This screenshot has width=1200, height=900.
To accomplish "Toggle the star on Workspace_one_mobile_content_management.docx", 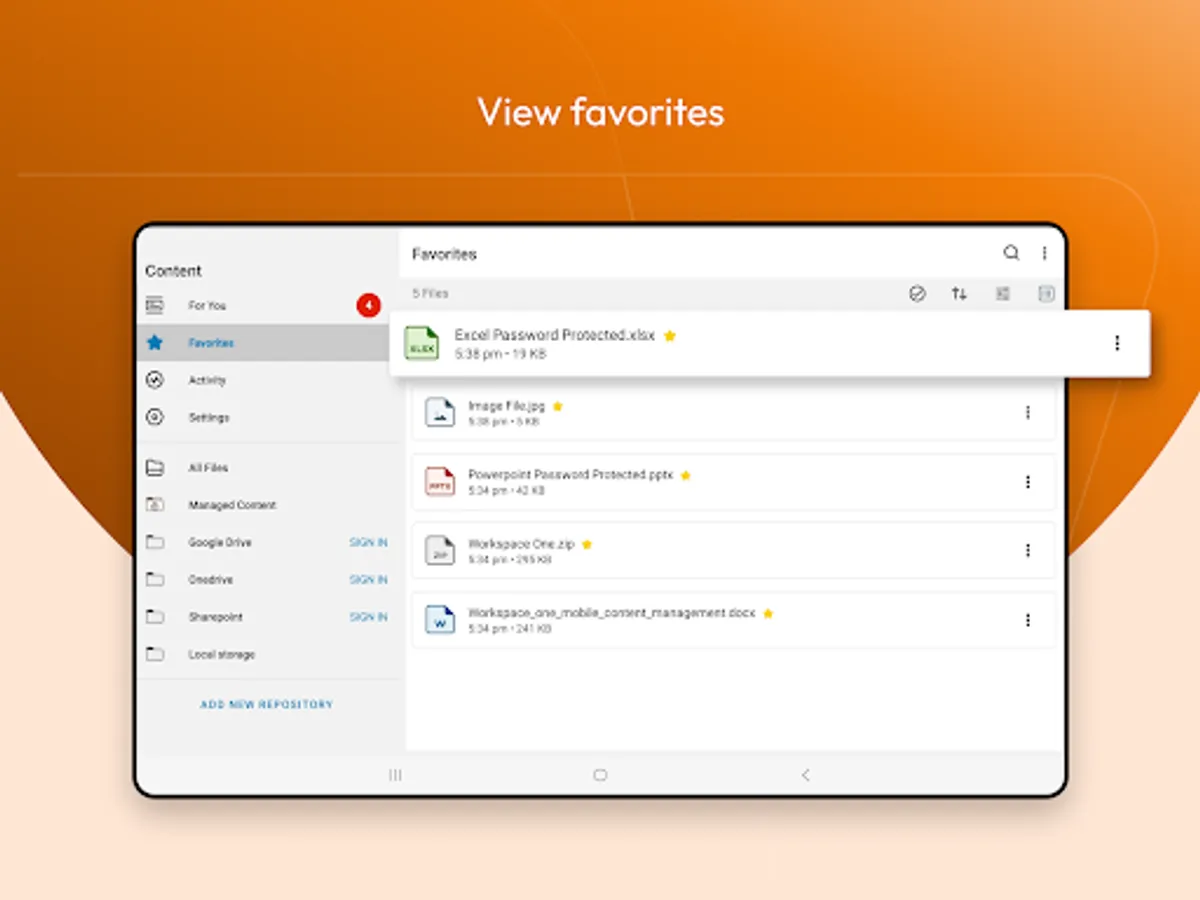I will coord(768,613).
